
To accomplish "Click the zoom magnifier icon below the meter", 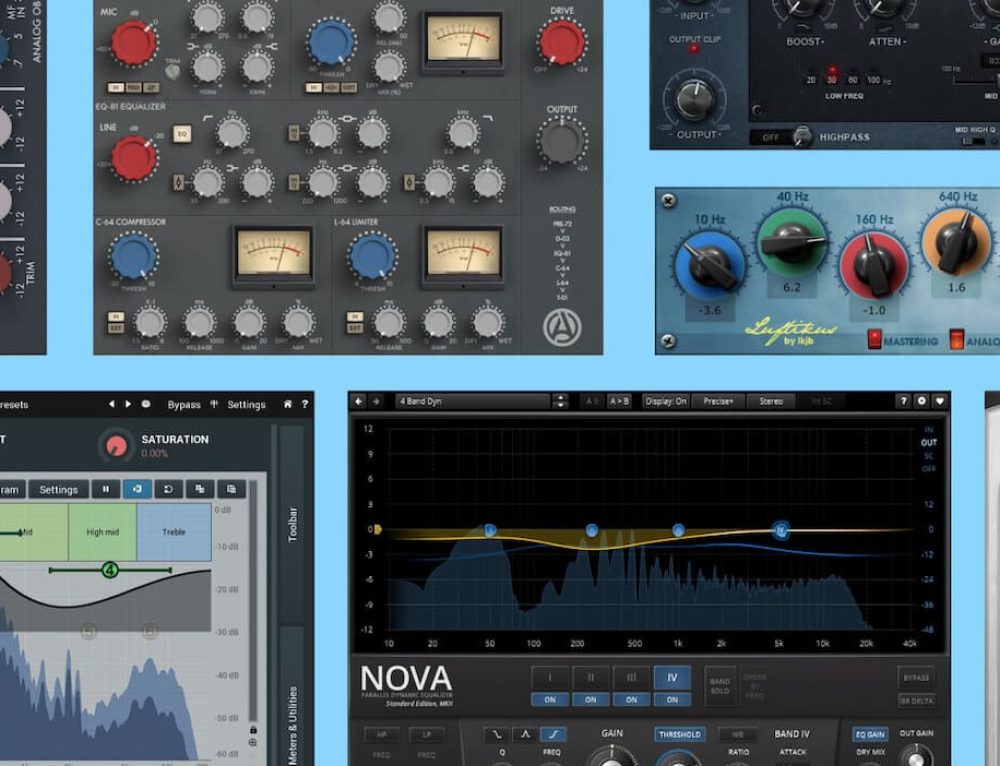I will (x=253, y=743).
